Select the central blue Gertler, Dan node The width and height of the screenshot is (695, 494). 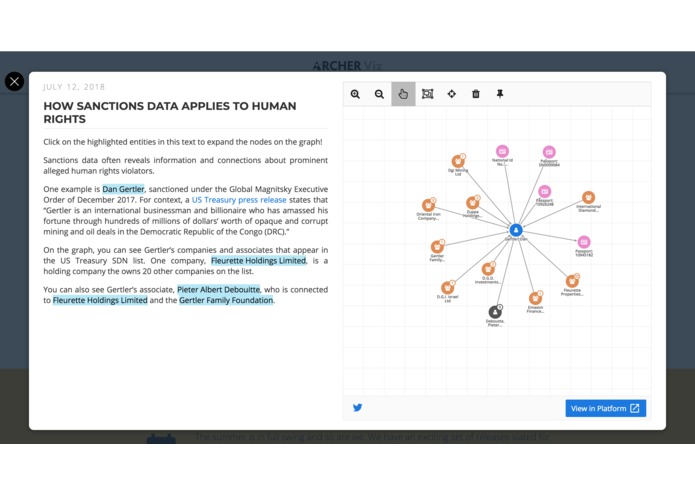[x=516, y=230]
